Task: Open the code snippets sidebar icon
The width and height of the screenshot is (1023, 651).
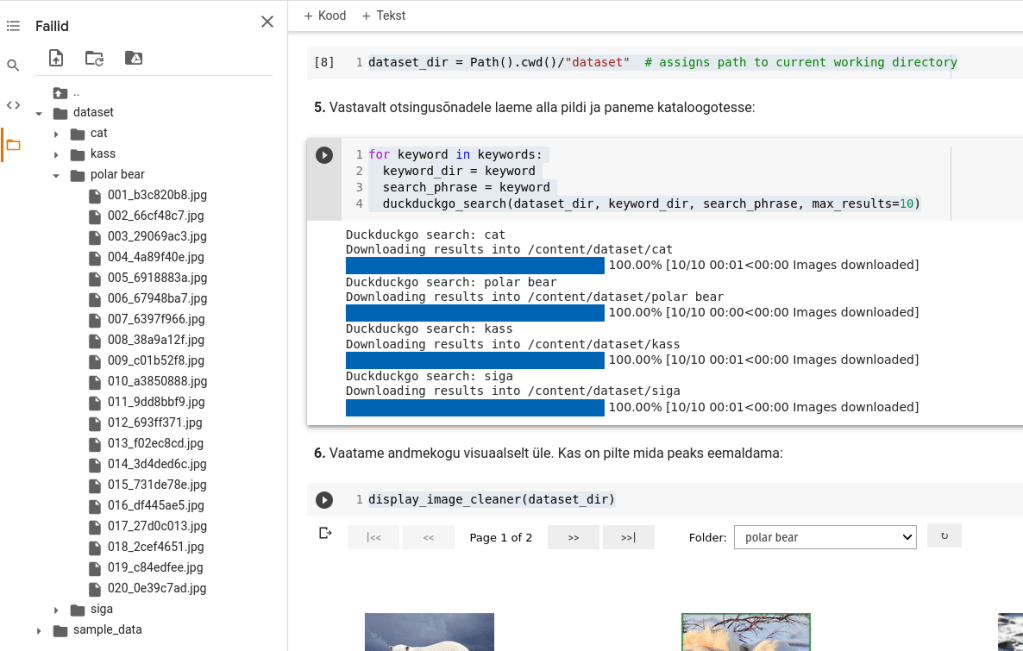Action: pos(13,105)
